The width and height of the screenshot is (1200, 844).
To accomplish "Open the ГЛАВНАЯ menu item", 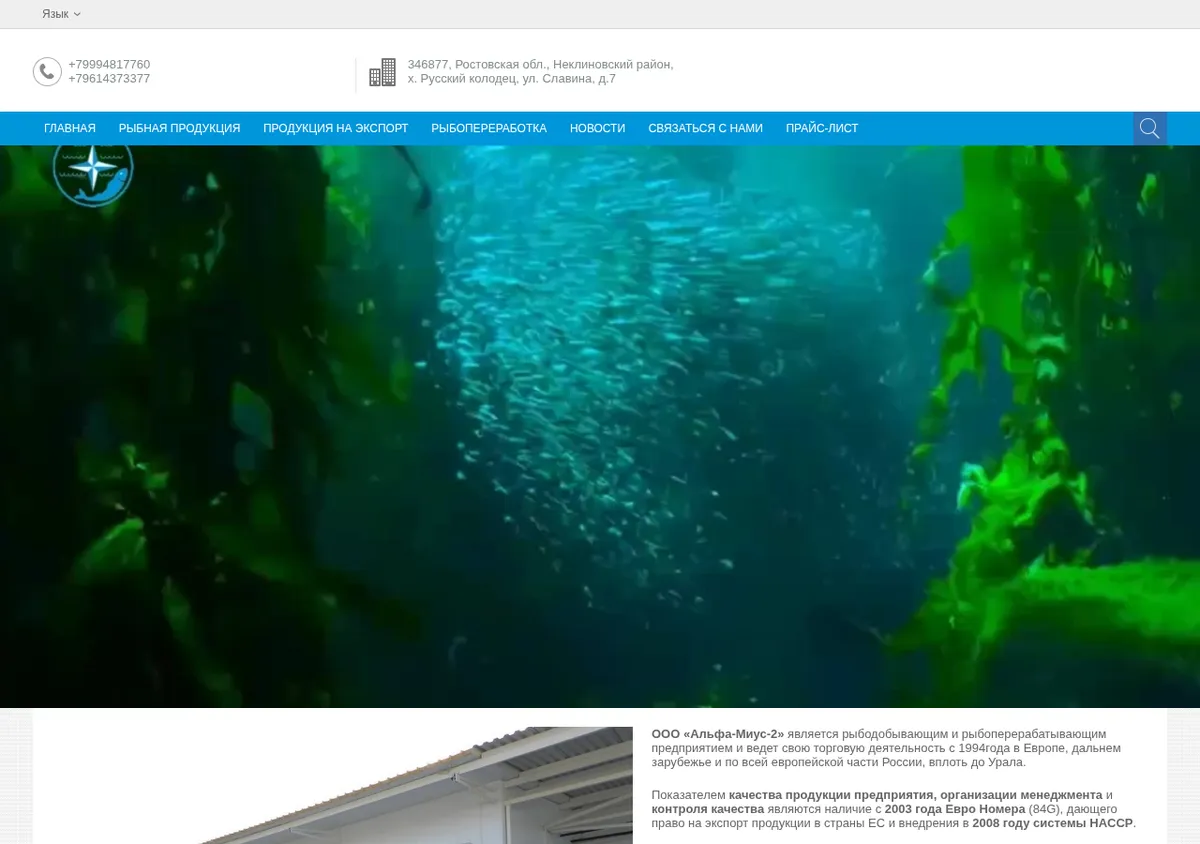I will coord(70,128).
